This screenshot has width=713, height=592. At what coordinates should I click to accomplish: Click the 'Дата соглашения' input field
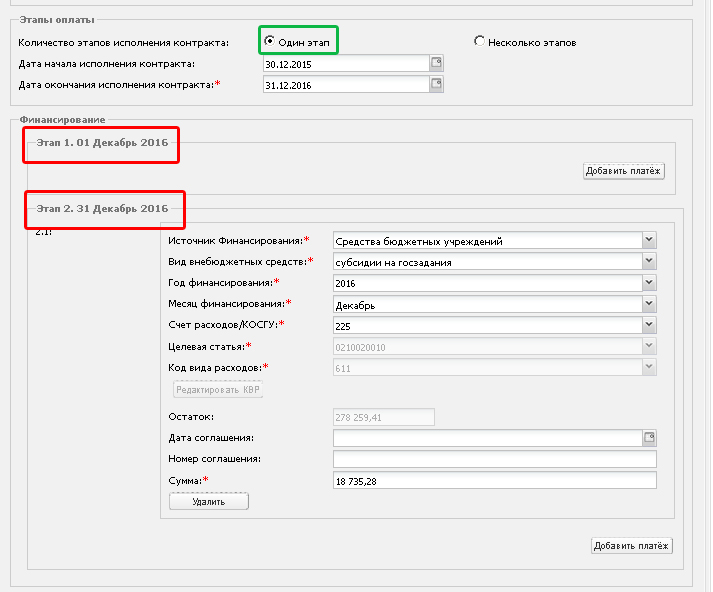pos(486,438)
